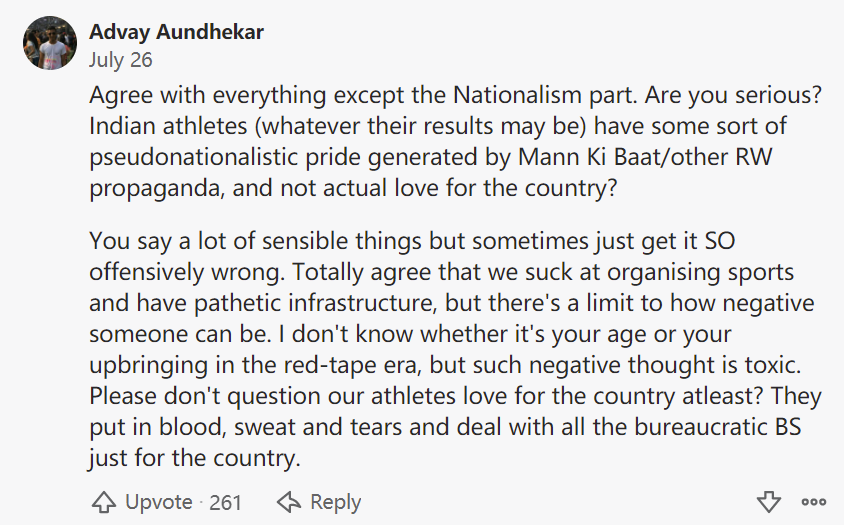Open the three-dot more options menu

point(813,502)
